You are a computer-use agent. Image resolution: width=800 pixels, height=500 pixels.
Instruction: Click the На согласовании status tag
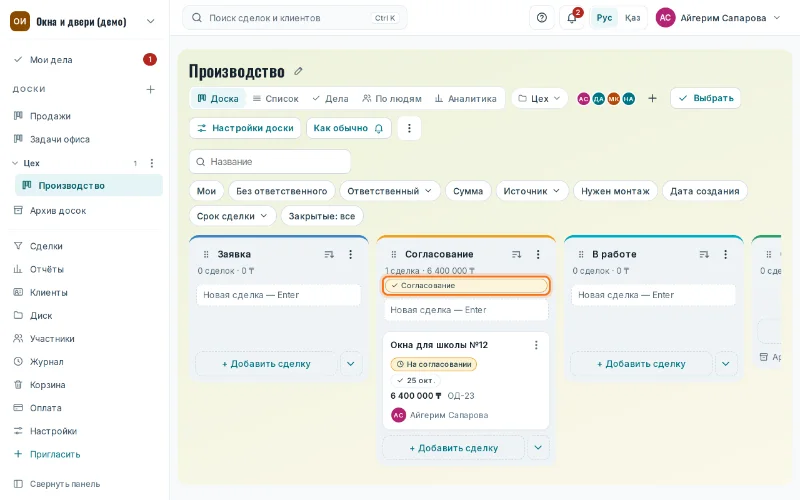(434, 364)
